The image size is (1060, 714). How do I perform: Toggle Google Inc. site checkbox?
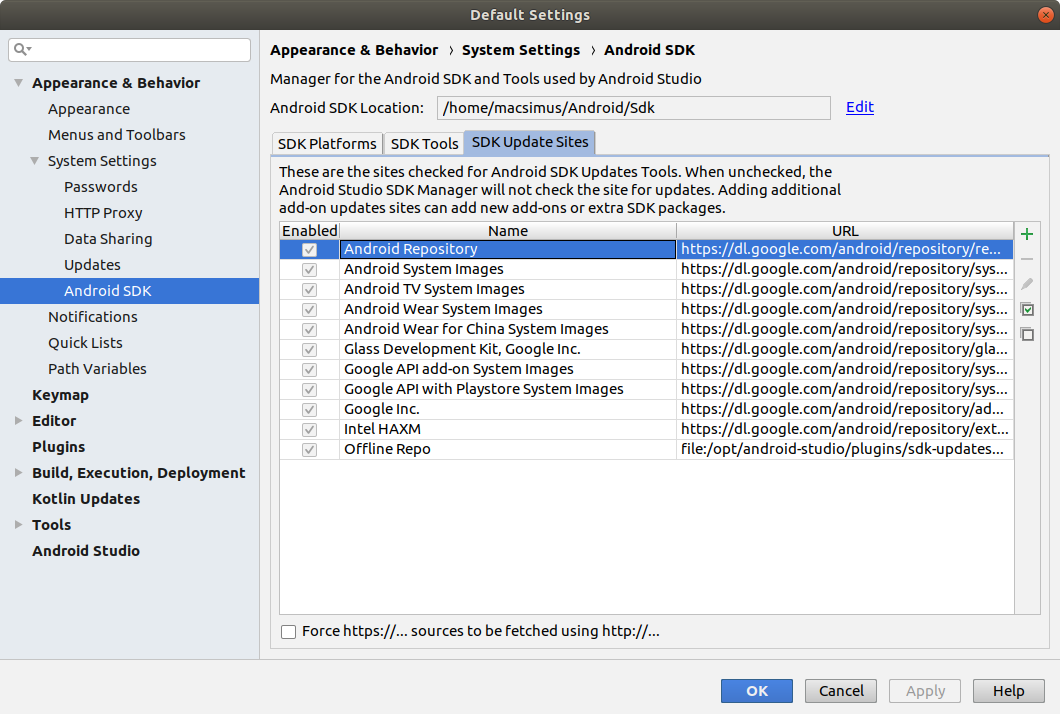point(310,410)
